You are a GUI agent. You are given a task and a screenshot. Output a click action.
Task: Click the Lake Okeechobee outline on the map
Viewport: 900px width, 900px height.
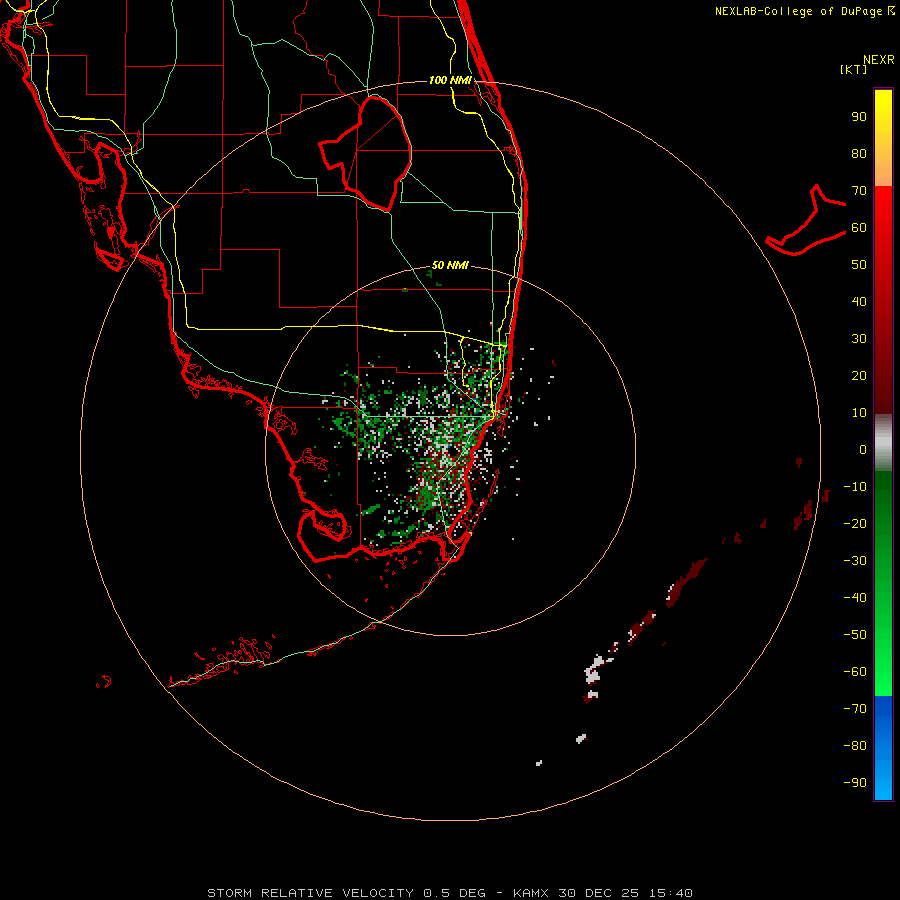(x=366, y=154)
